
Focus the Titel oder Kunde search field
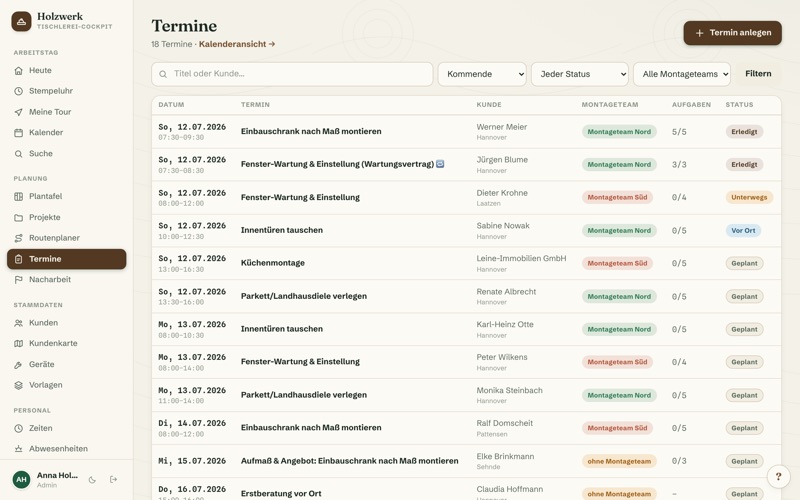point(292,74)
